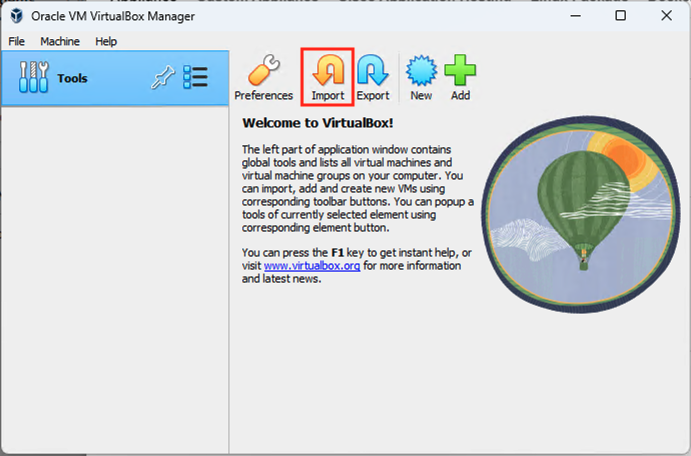Click the Export appliance icon
Image resolution: width=691 pixels, height=456 pixels.
coord(373,76)
